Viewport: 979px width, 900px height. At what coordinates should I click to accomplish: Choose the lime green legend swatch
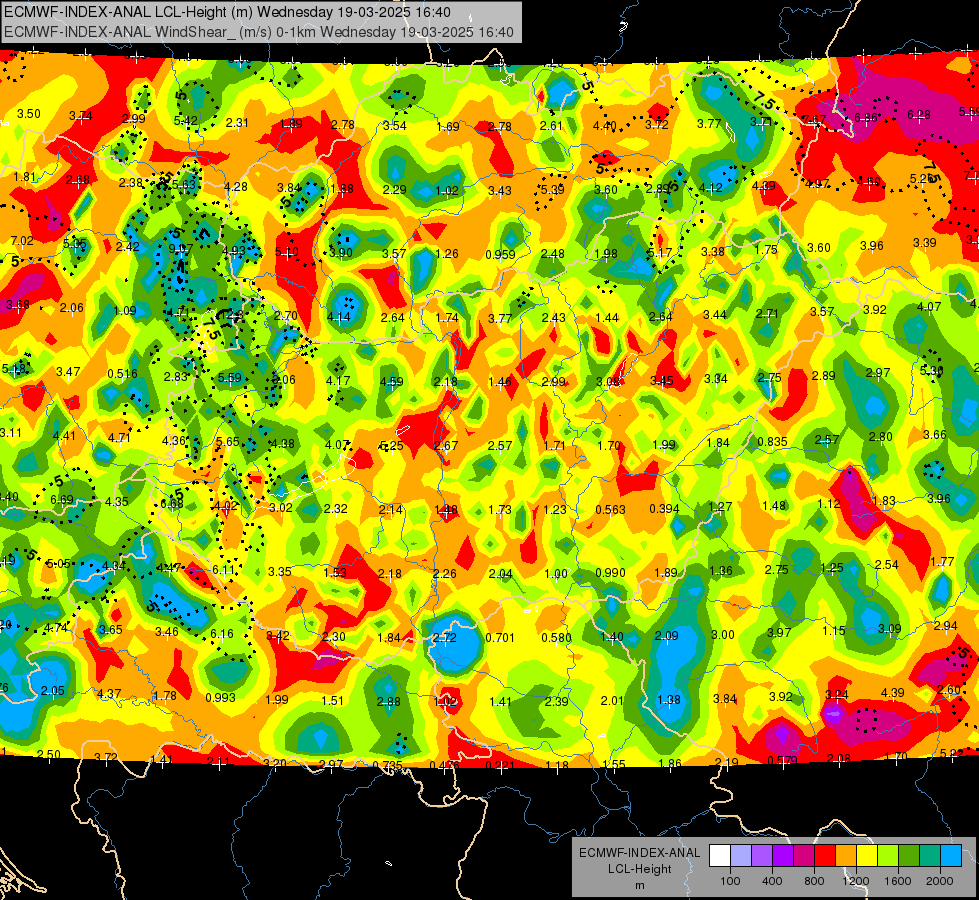[888, 856]
